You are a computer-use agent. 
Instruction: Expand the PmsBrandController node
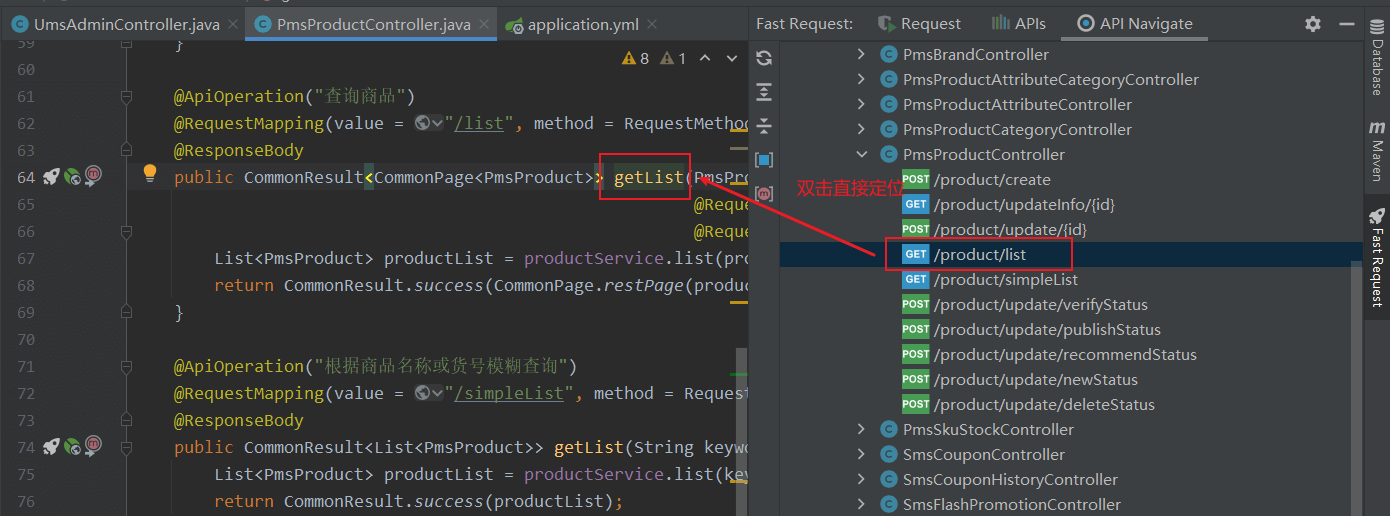point(861,54)
